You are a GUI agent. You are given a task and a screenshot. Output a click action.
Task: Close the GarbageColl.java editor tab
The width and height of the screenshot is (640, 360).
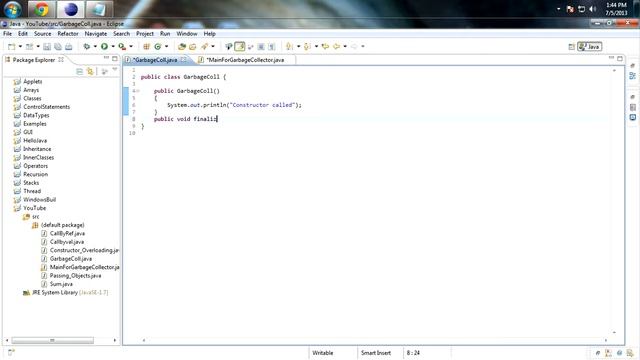click(x=184, y=60)
